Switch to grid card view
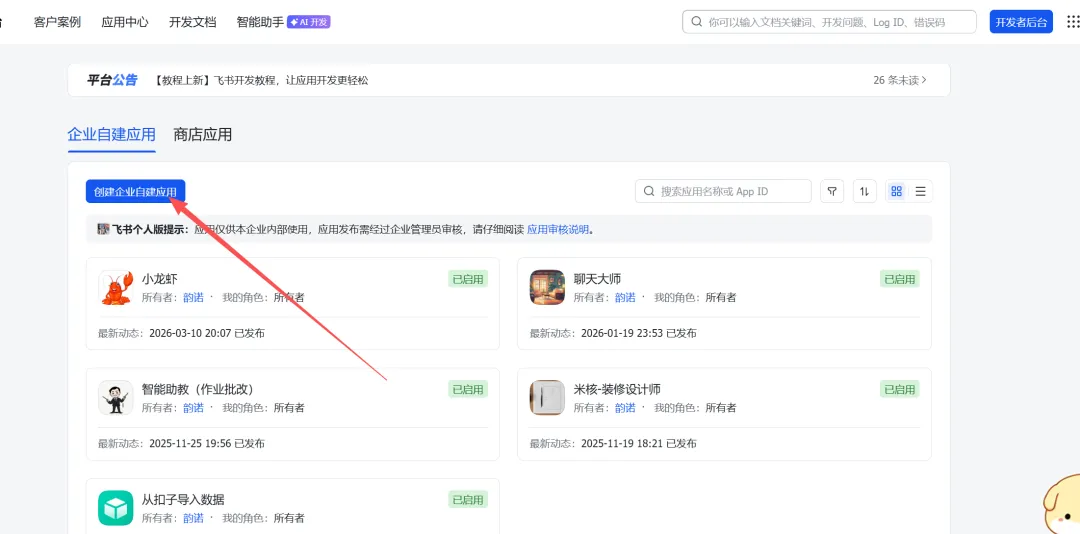 click(x=897, y=191)
